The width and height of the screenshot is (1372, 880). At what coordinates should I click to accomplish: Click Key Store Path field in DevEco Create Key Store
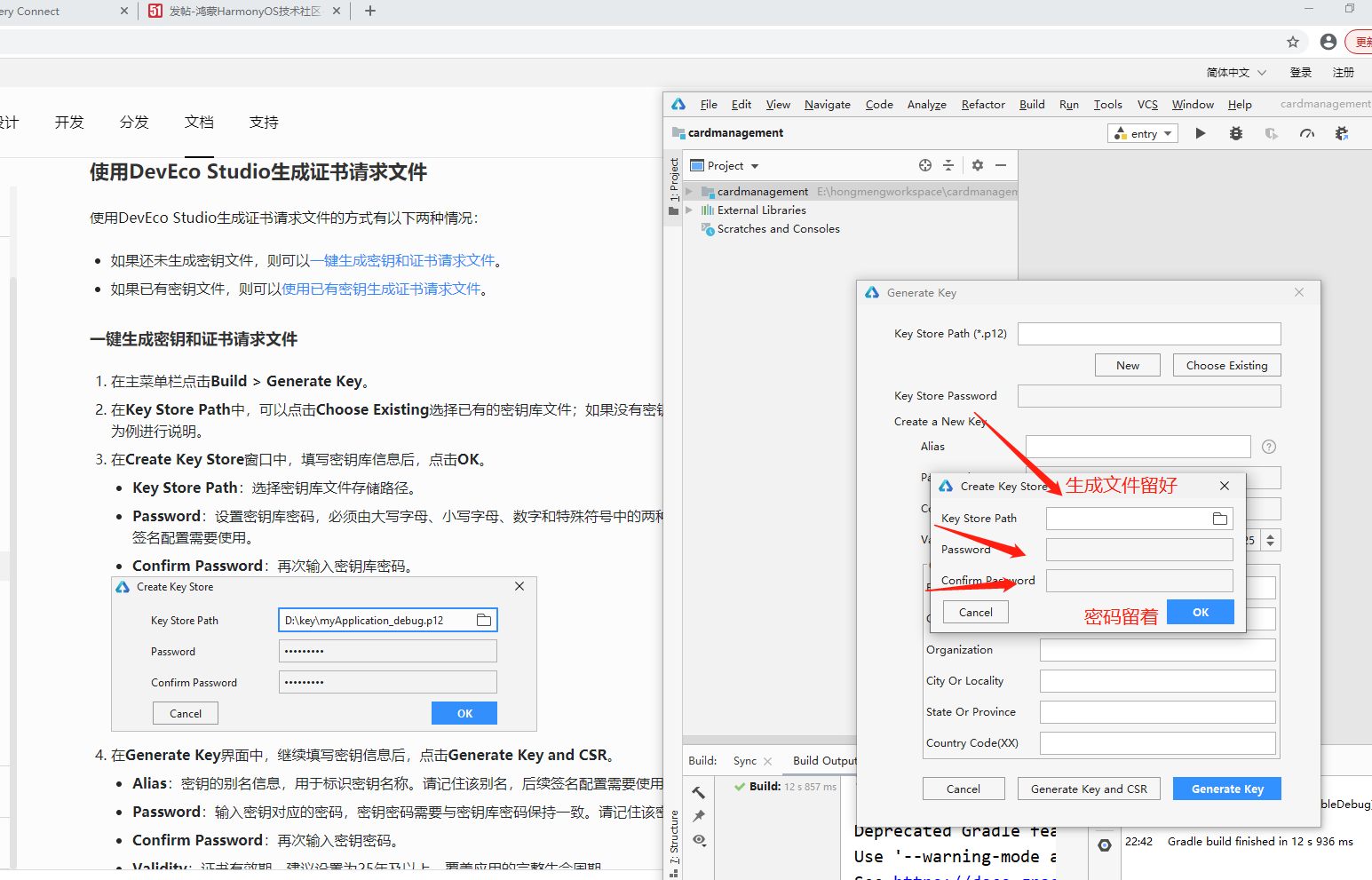tap(1139, 519)
